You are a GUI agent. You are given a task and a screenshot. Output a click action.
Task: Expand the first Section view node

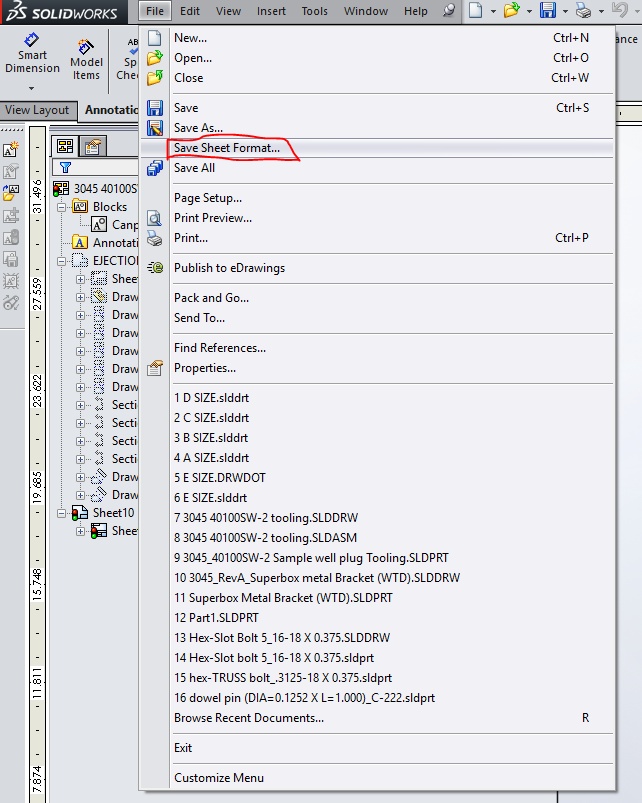(x=80, y=405)
